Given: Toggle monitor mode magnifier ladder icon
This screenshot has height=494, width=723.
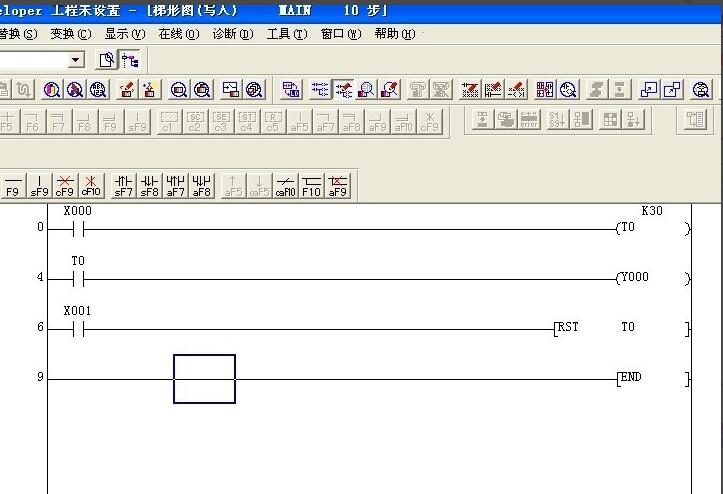Looking at the screenshot, I should pos(367,89).
